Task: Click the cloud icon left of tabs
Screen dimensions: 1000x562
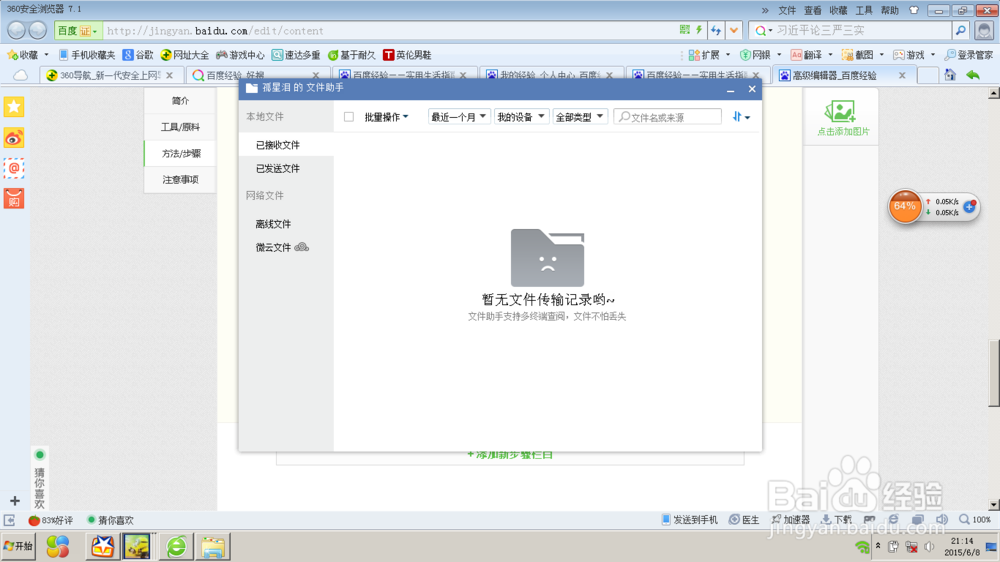Action: [x=20, y=75]
